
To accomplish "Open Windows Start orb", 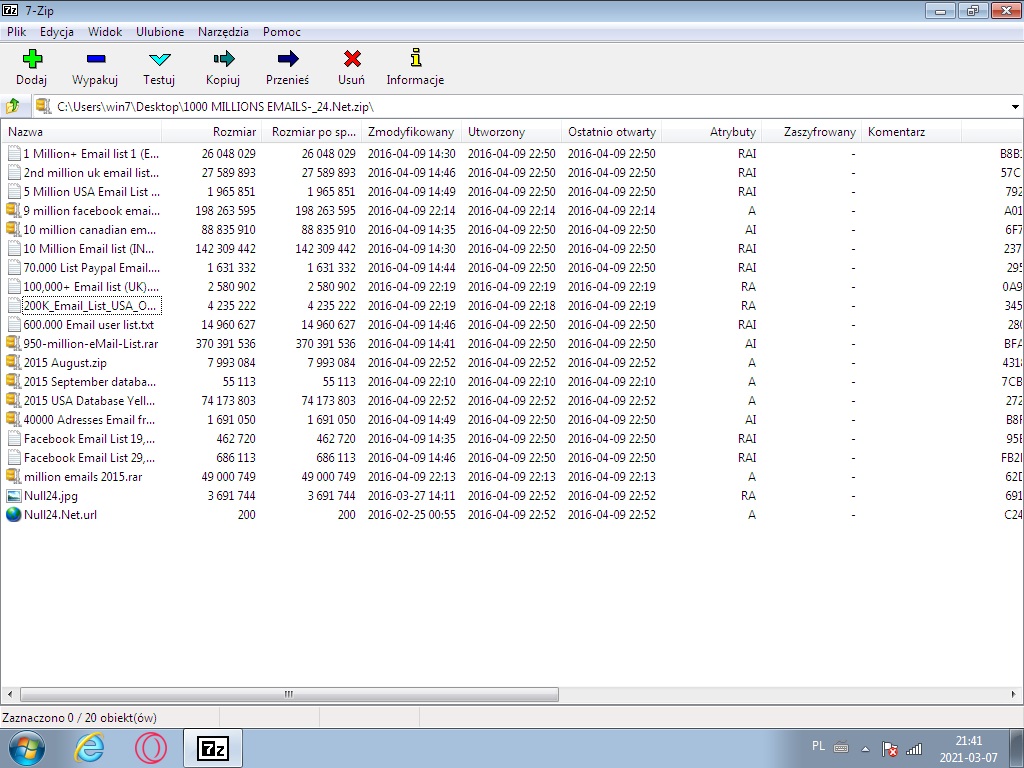I will click(27, 748).
